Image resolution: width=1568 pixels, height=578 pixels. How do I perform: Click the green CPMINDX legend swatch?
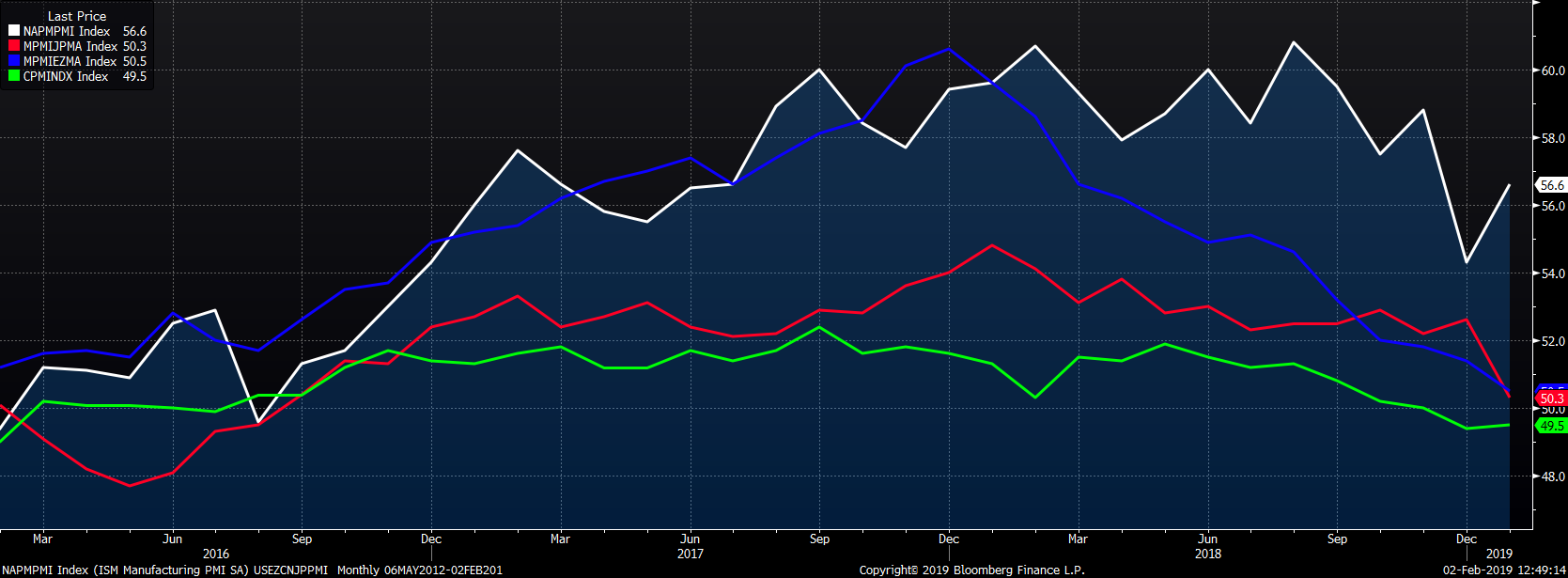[13, 76]
